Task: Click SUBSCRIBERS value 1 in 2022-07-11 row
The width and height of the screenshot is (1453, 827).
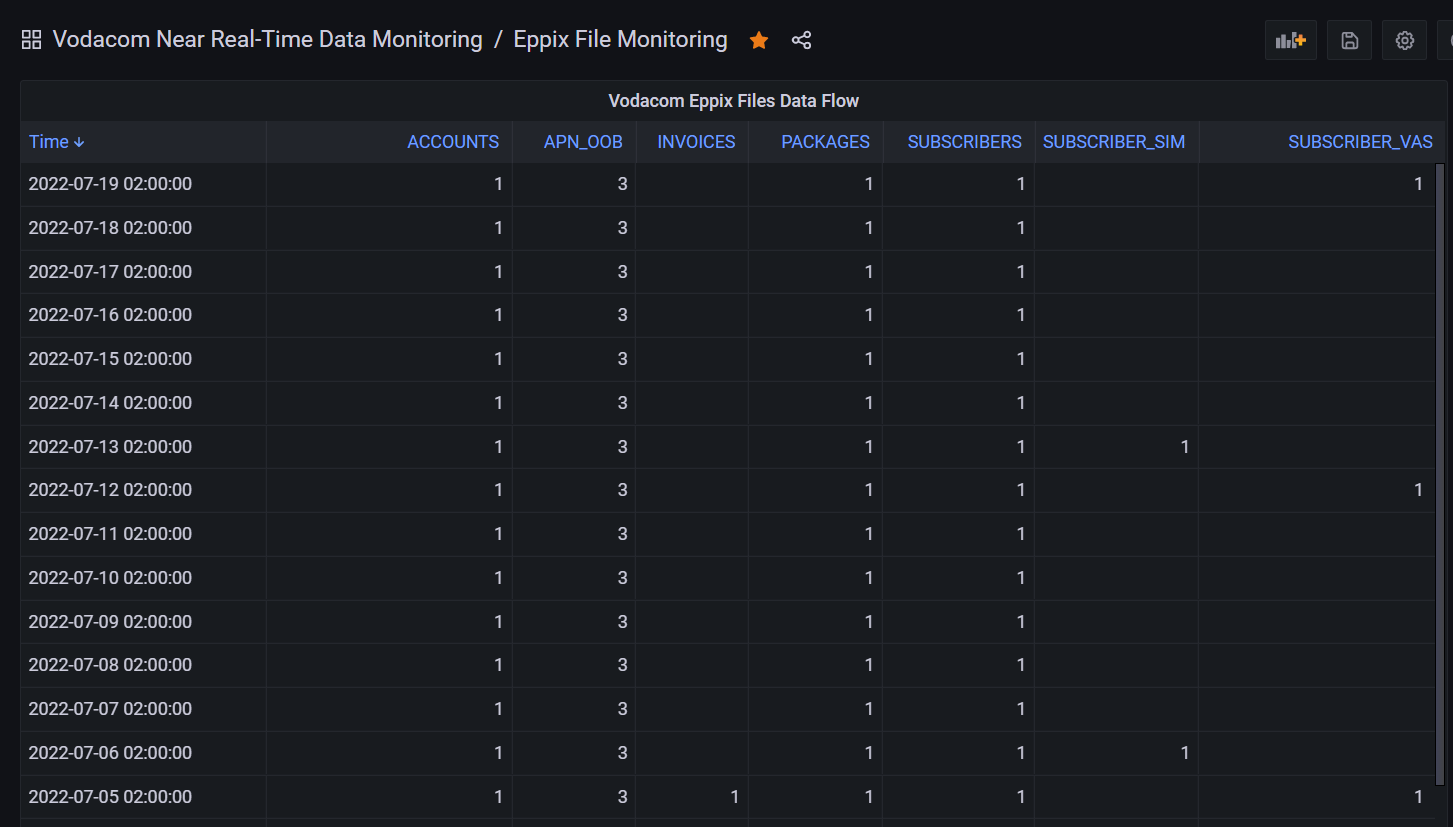Action: click(x=1021, y=534)
